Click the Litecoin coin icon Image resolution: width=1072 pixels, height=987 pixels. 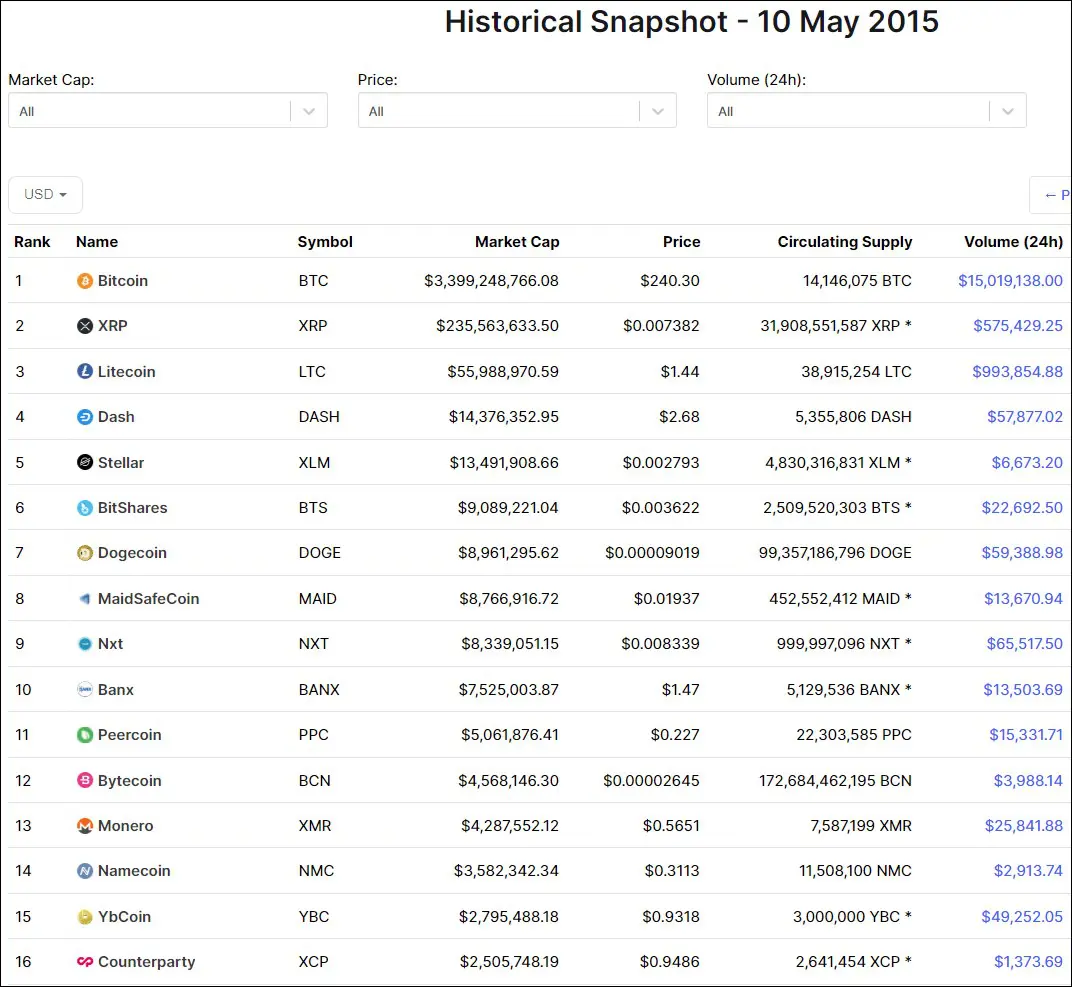coord(85,371)
